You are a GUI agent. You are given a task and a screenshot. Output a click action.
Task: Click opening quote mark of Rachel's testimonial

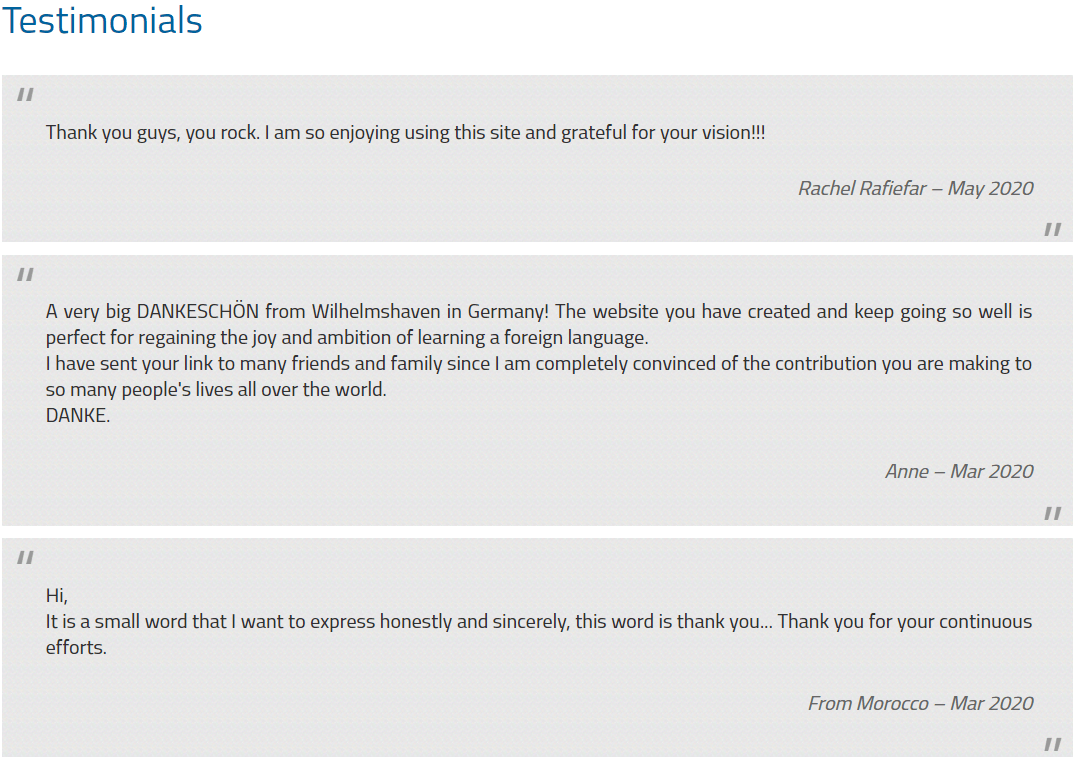point(25,94)
